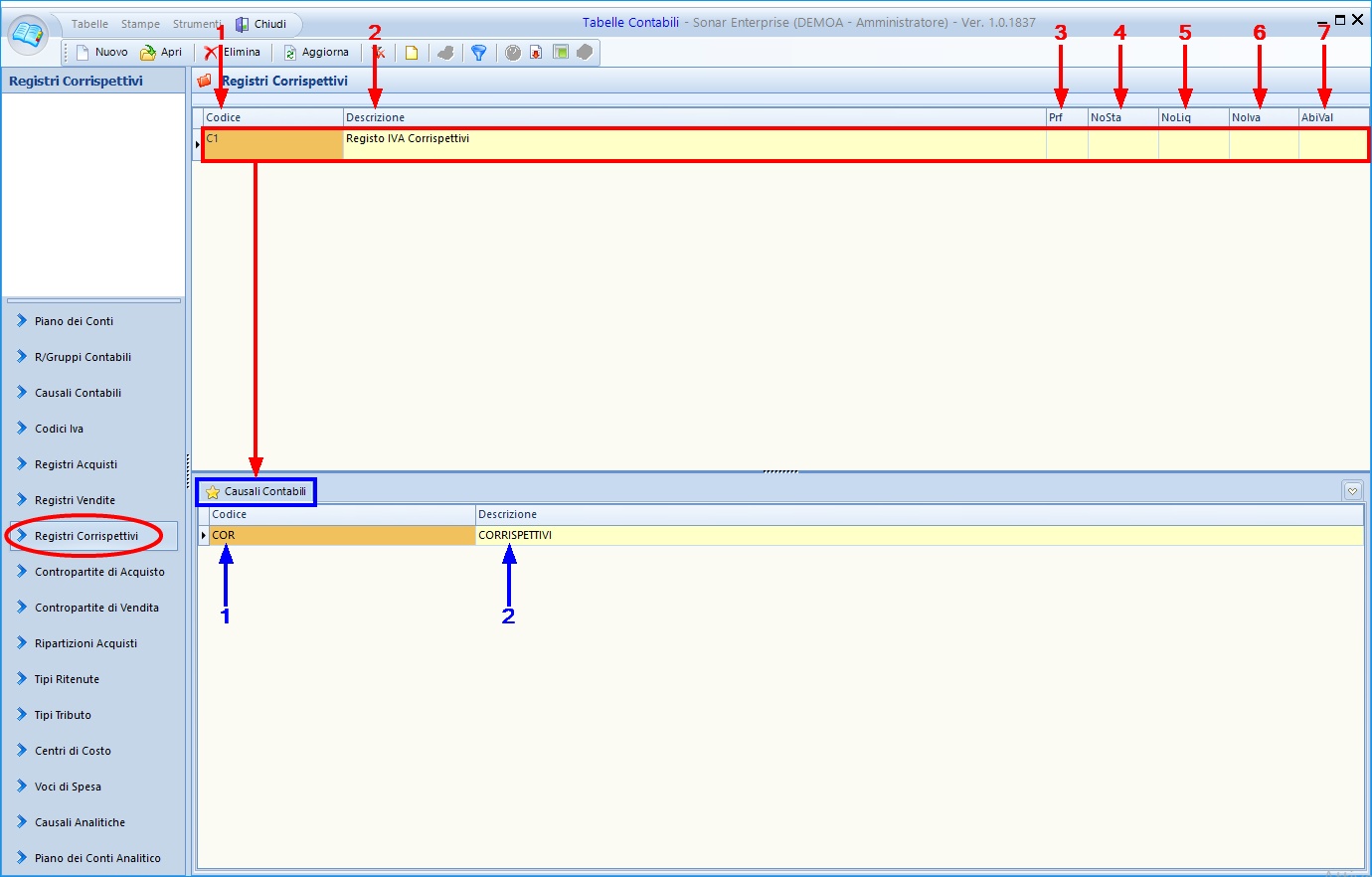1372x877 pixels.
Task: Switch to the Causali Contabili tab
Action: [x=257, y=491]
